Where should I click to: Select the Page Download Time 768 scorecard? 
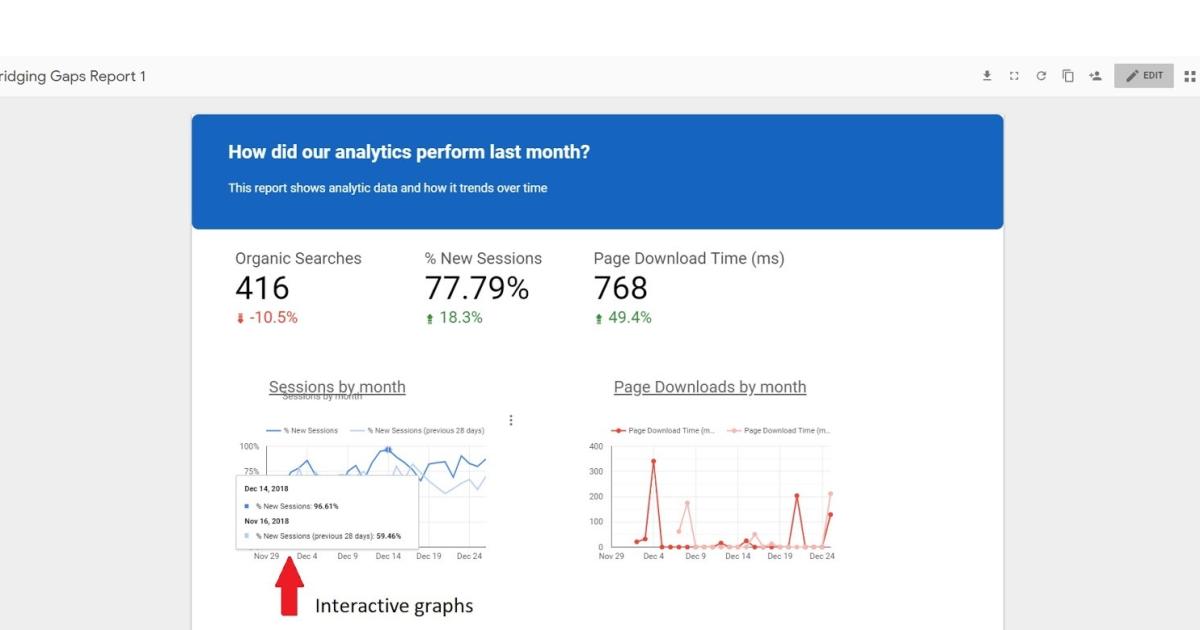(x=688, y=288)
